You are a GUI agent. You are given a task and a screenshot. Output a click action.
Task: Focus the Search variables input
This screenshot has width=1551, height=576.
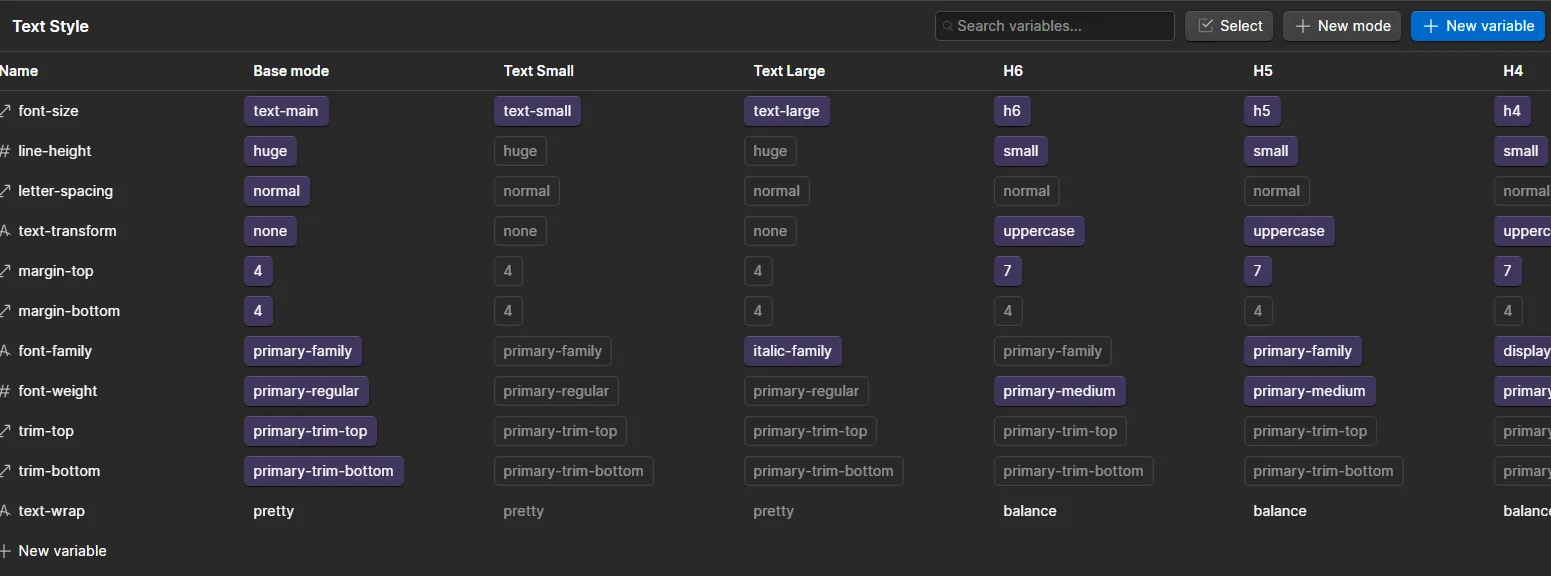pos(1055,26)
